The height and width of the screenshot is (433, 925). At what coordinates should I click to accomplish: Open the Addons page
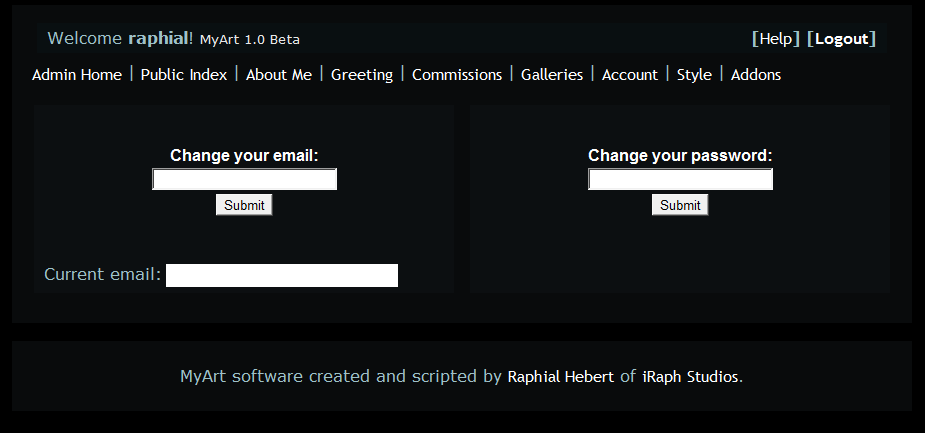756,75
